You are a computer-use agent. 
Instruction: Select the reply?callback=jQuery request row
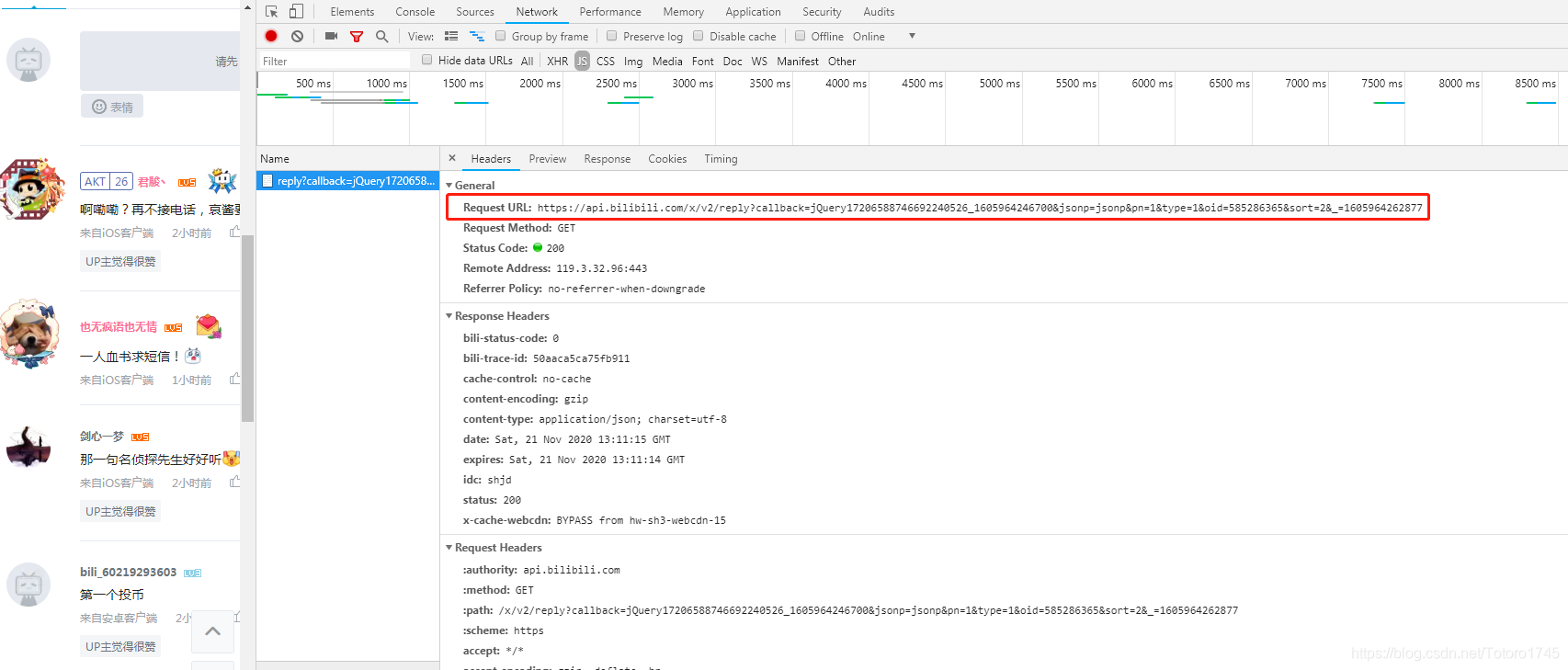pos(347,181)
